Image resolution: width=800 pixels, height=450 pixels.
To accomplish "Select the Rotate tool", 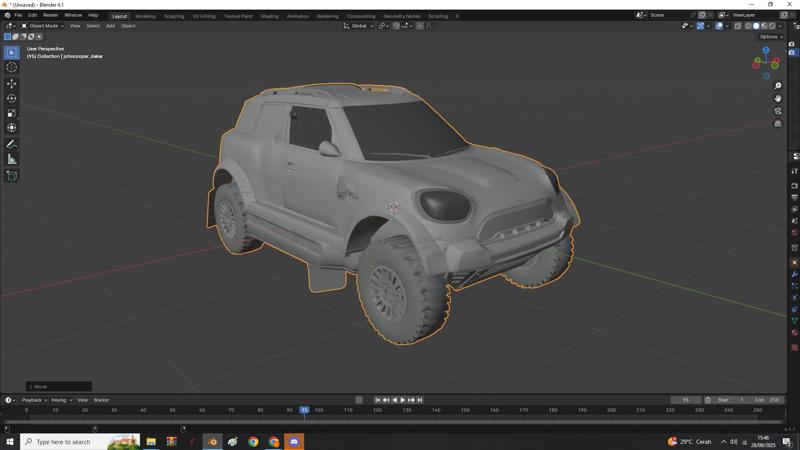I will click(11, 98).
